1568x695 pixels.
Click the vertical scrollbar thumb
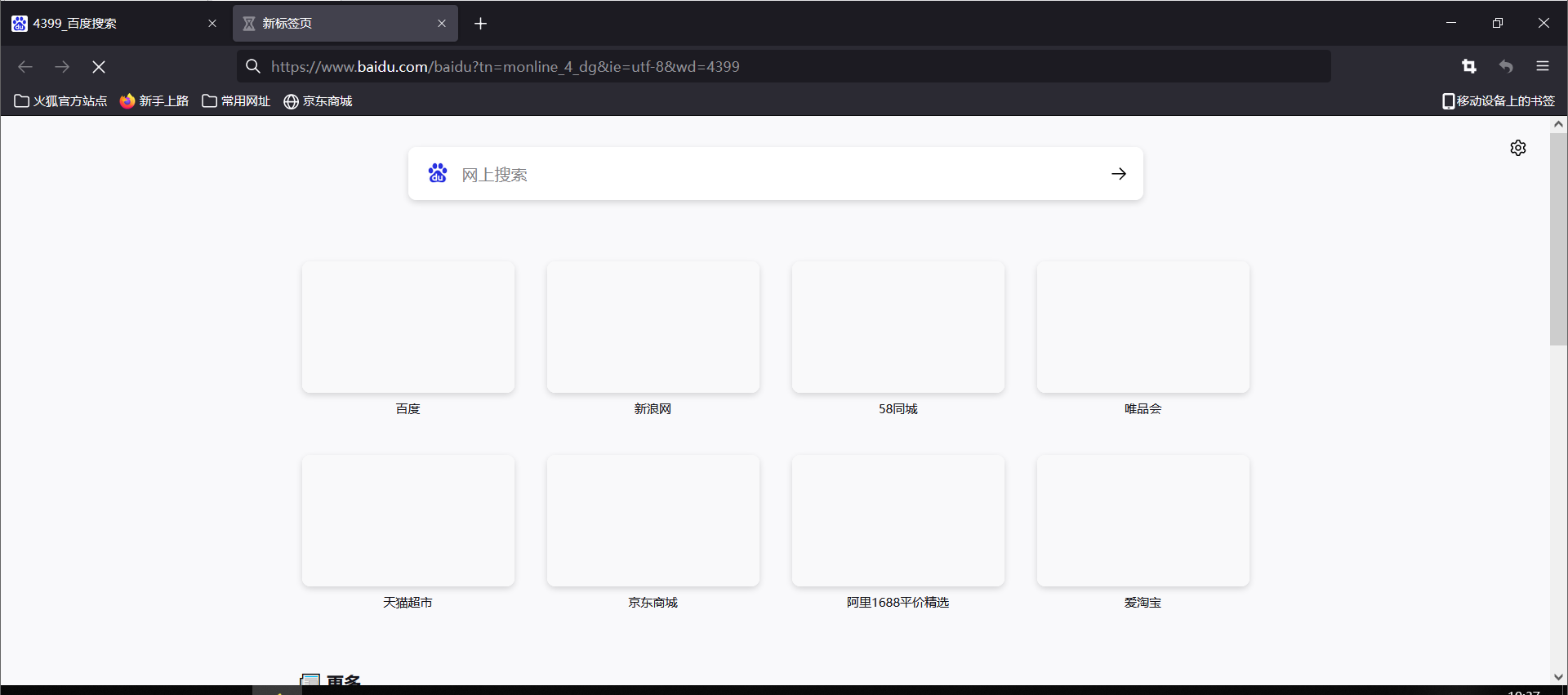click(x=1558, y=239)
